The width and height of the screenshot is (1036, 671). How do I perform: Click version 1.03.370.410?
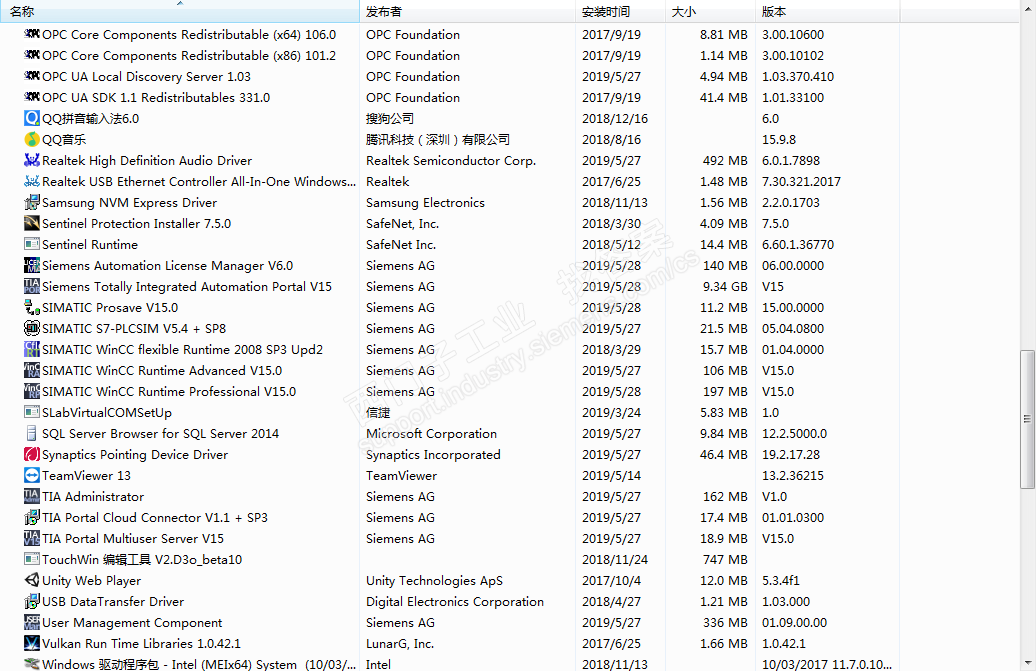(x=797, y=77)
